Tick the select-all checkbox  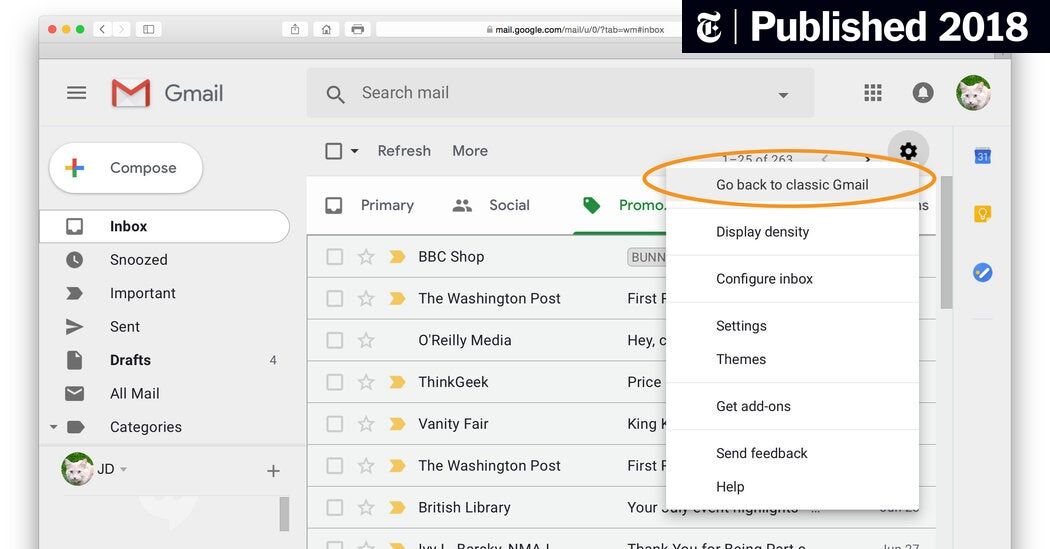coord(333,151)
